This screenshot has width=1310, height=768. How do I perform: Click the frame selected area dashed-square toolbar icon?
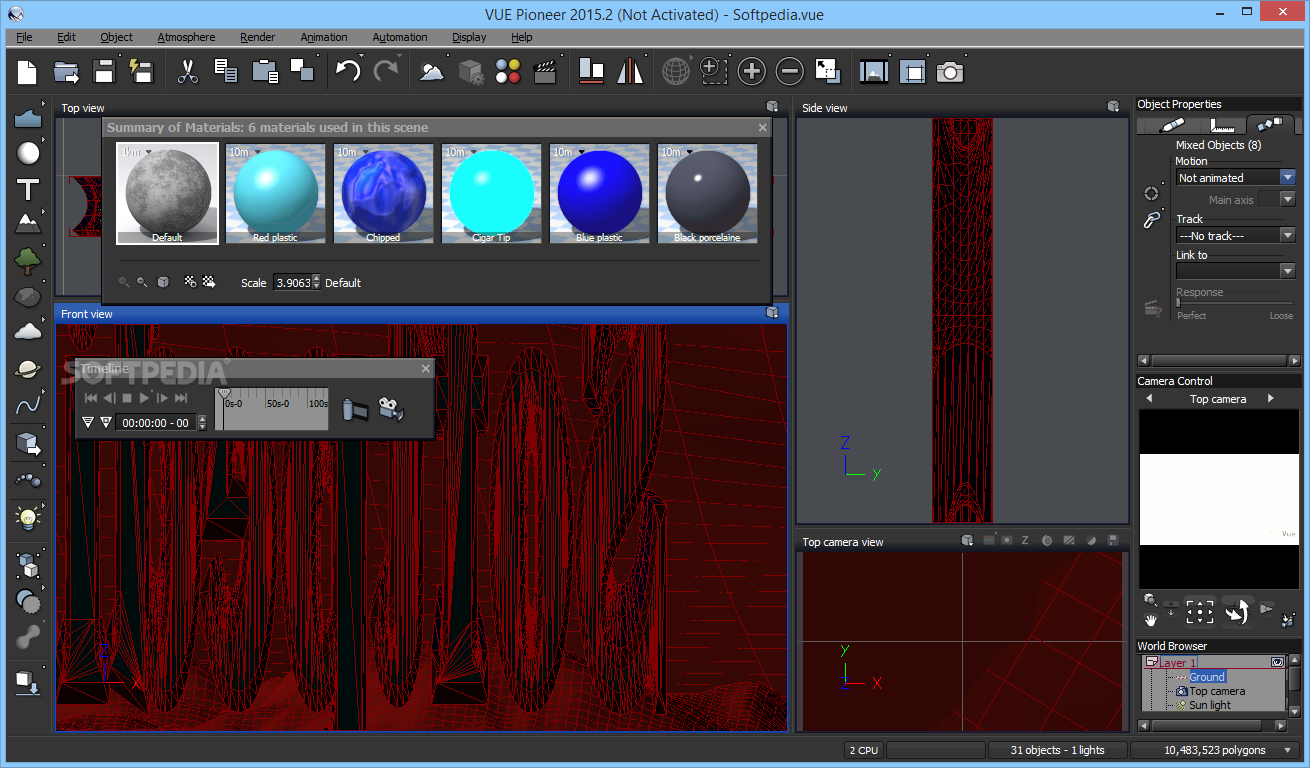[713, 71]
